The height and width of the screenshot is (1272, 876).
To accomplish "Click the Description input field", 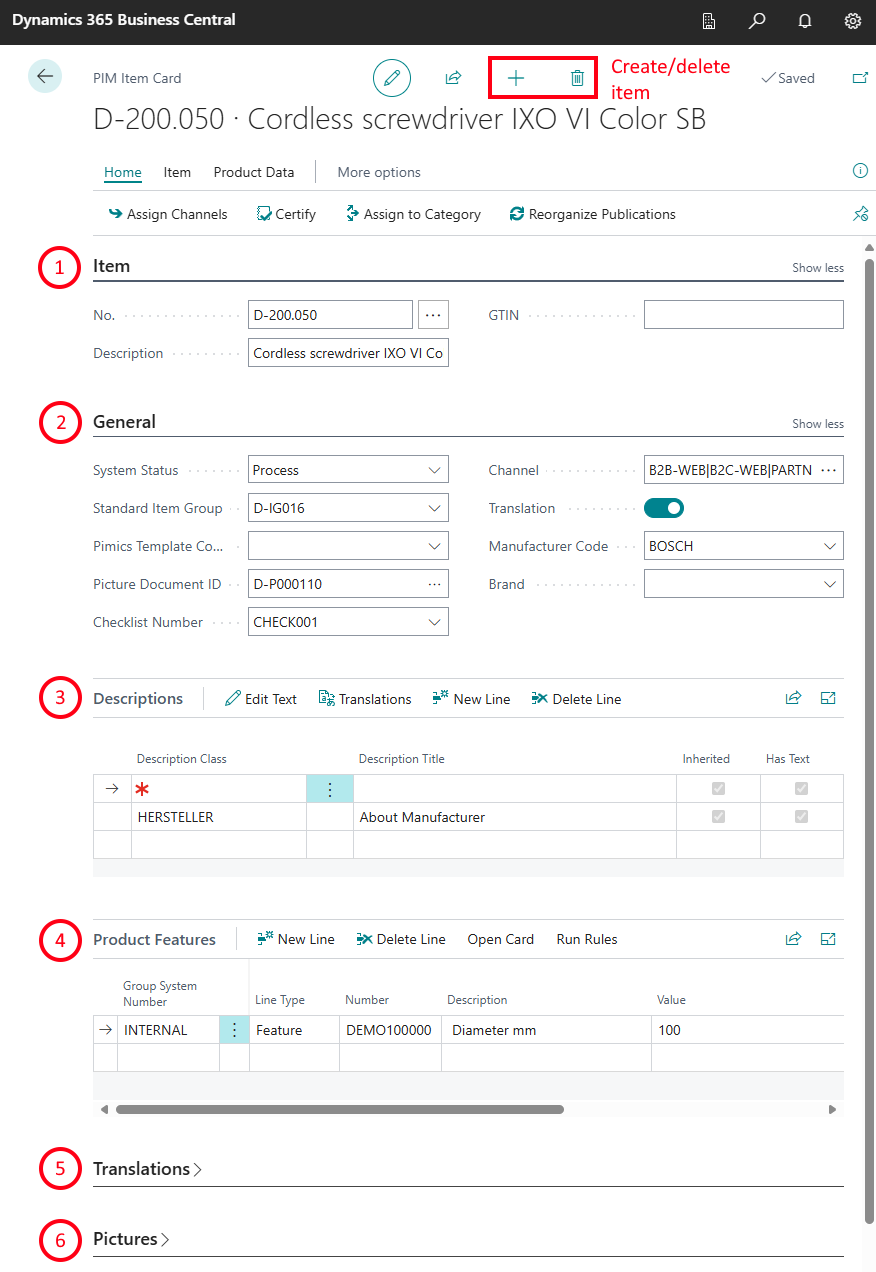I will click(348, 353).
